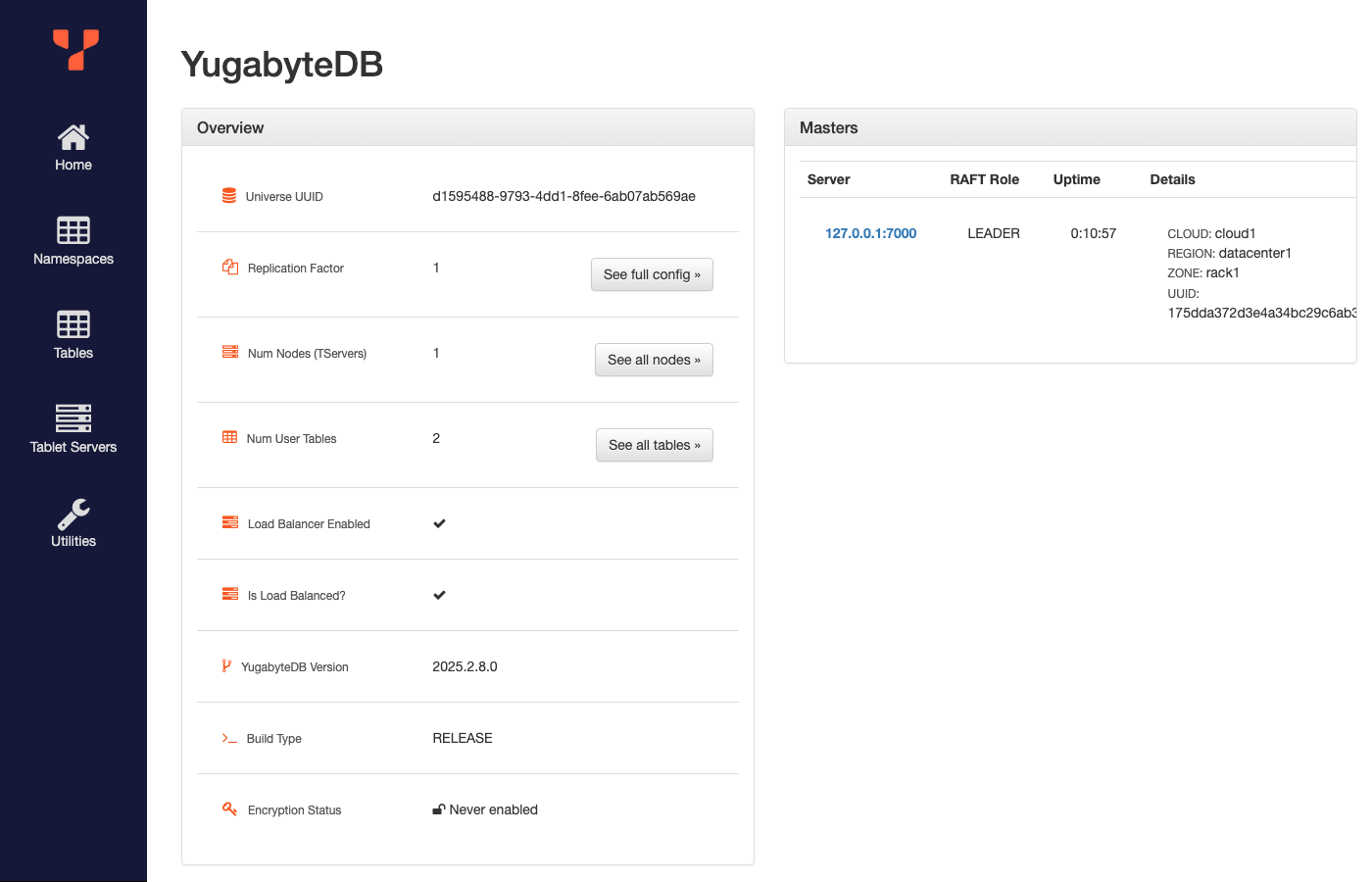Open the Home sidebar icon
The width and height of the screenshot is (1372, 882).
pos(73,137)
